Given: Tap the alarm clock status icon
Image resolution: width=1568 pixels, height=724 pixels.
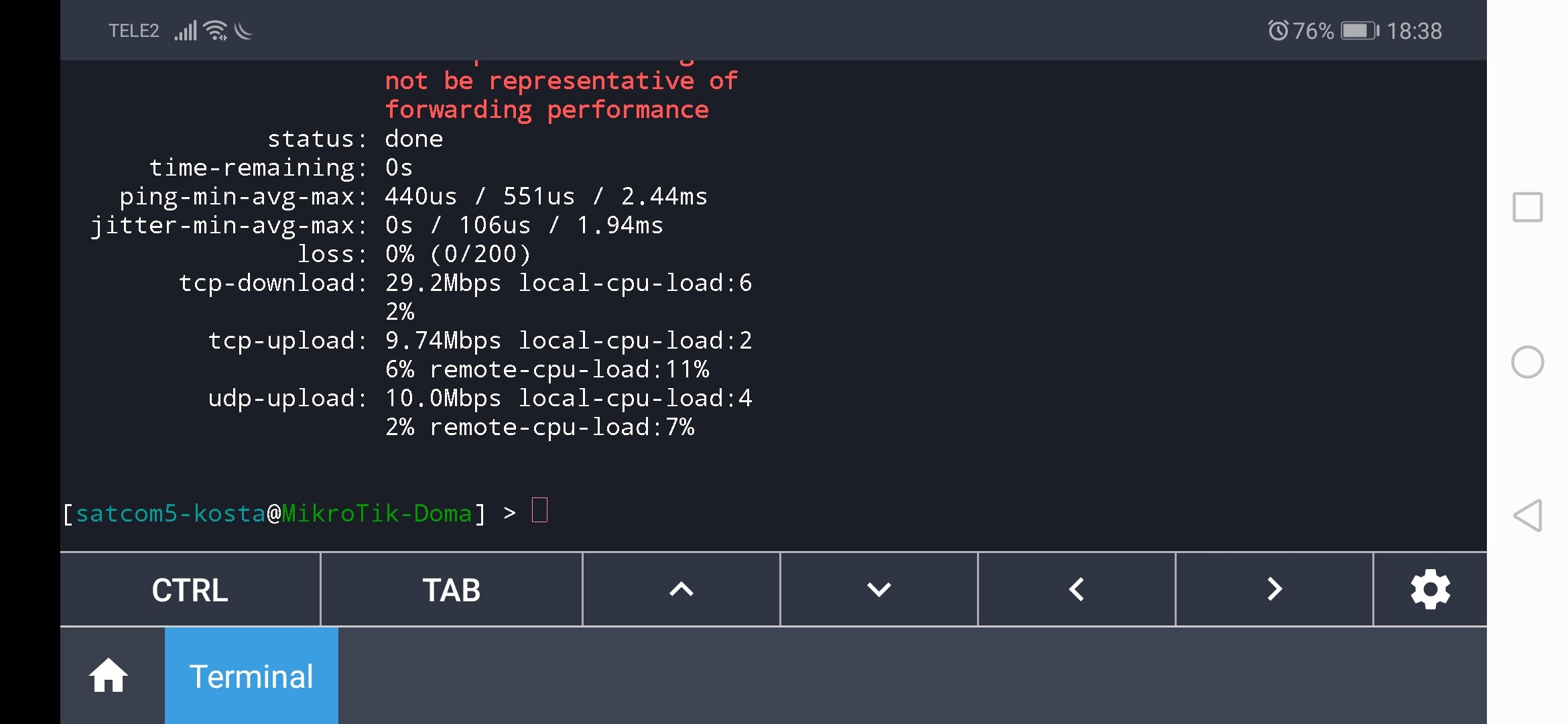Looking at the screenshot, I should pyautogui.click(x=1278, y=31).
